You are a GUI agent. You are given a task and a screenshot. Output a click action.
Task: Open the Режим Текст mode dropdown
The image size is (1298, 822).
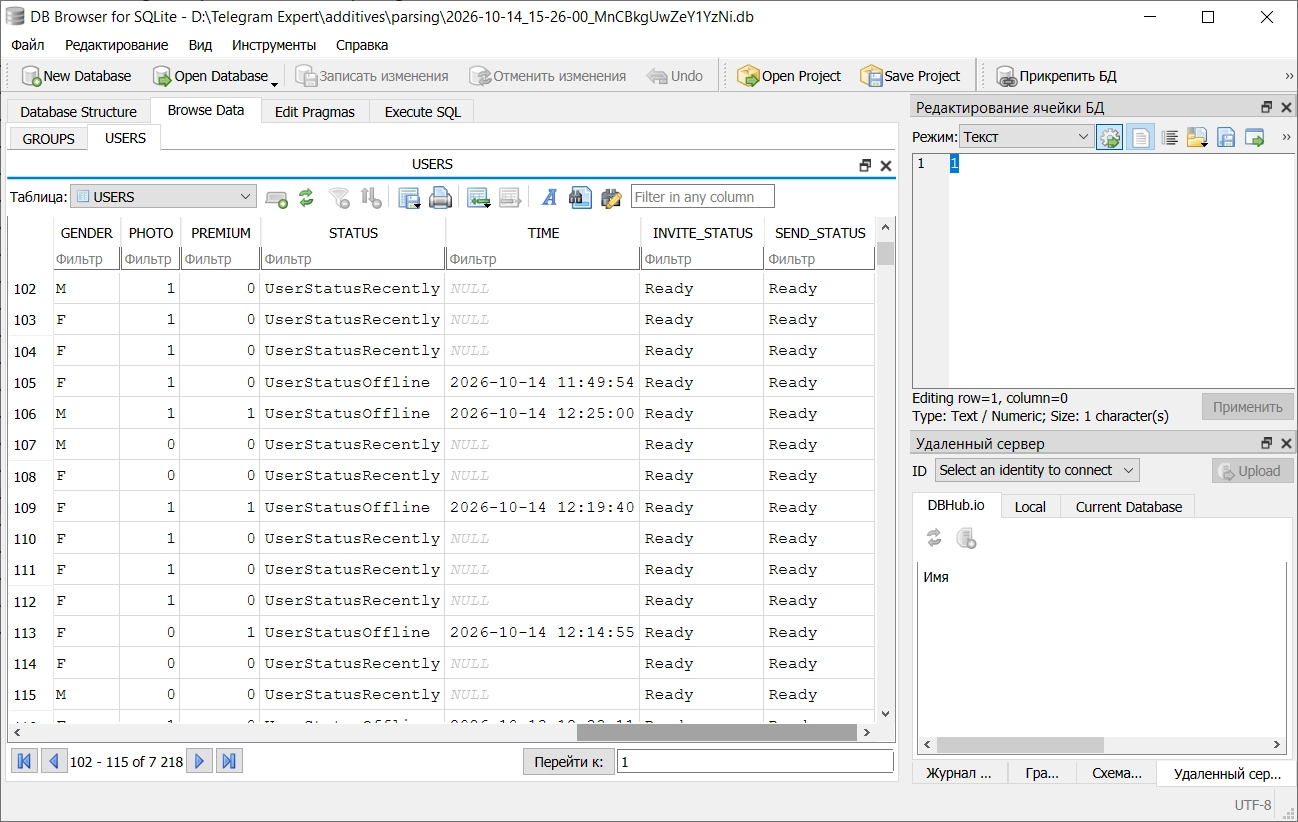[1026, 137]
